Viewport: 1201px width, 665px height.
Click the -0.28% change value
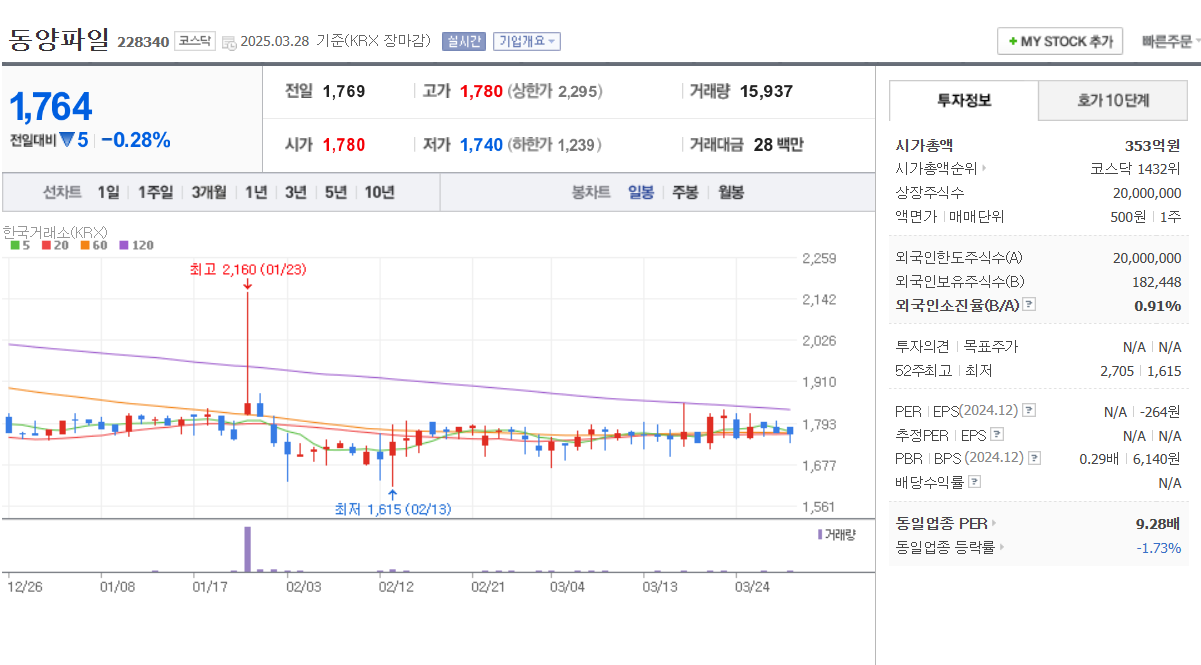(136, 140)
